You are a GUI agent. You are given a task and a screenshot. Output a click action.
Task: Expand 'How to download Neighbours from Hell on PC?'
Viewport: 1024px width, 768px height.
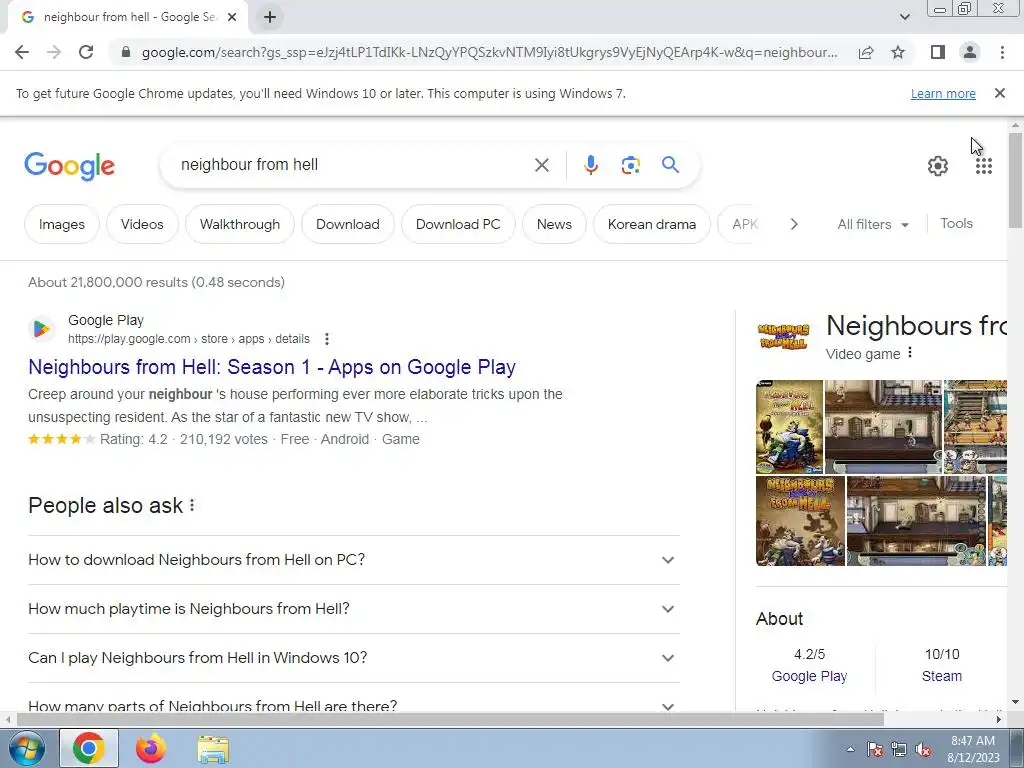354,560
